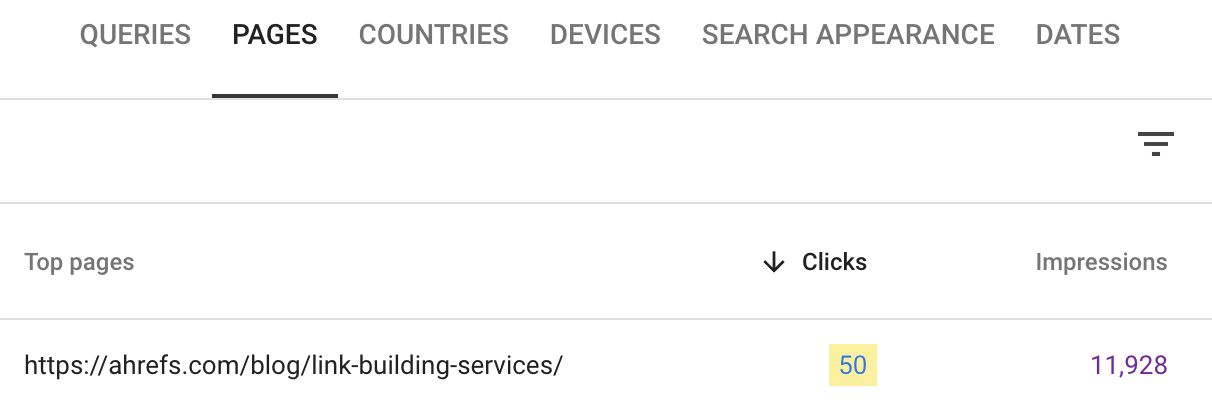Open the ahrefs link-building-services page URL
This screenshot has width=1212, height=408.
click(293, 366)
